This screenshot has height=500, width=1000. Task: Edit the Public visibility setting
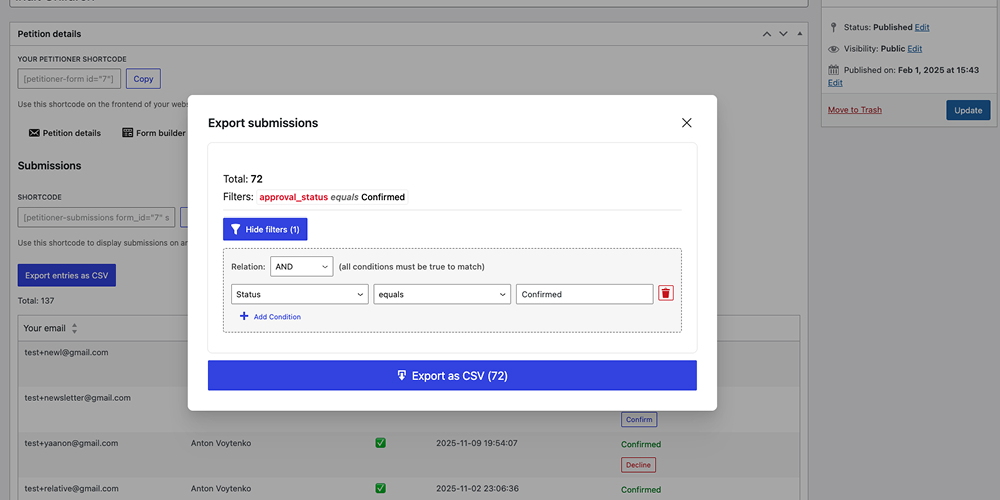point(915,48)
